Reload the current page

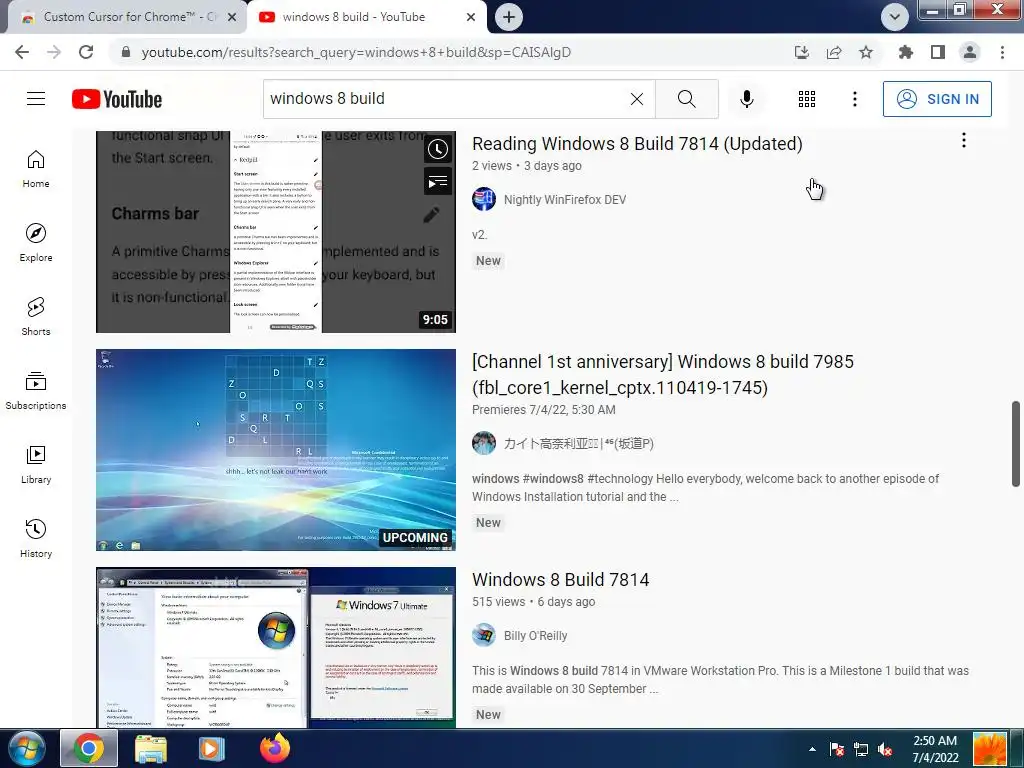pyautogui.click(x=86, y=52)
